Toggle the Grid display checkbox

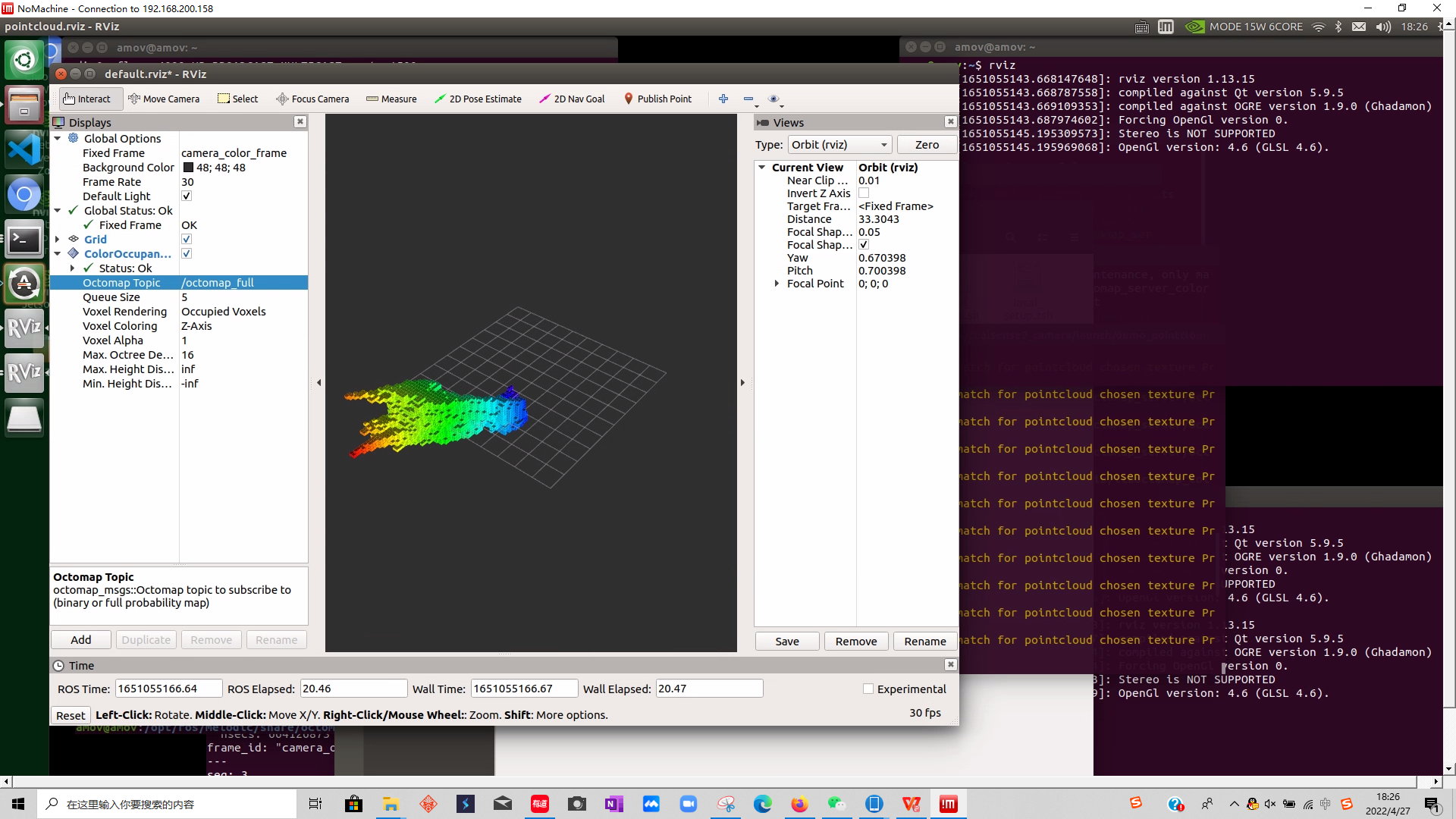click(187, 240)
